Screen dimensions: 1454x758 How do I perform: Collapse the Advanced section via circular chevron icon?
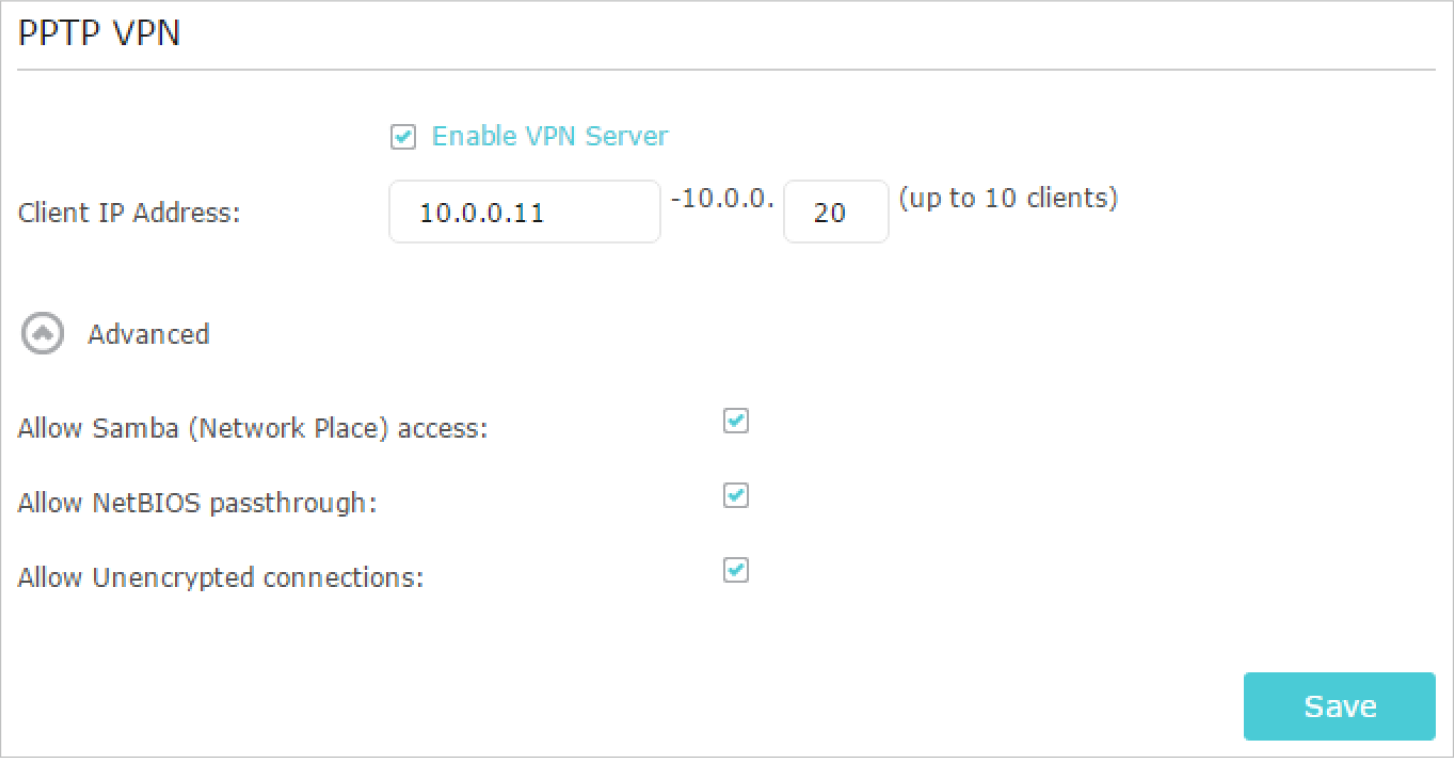pyautogui.click(x=43, y=335)
